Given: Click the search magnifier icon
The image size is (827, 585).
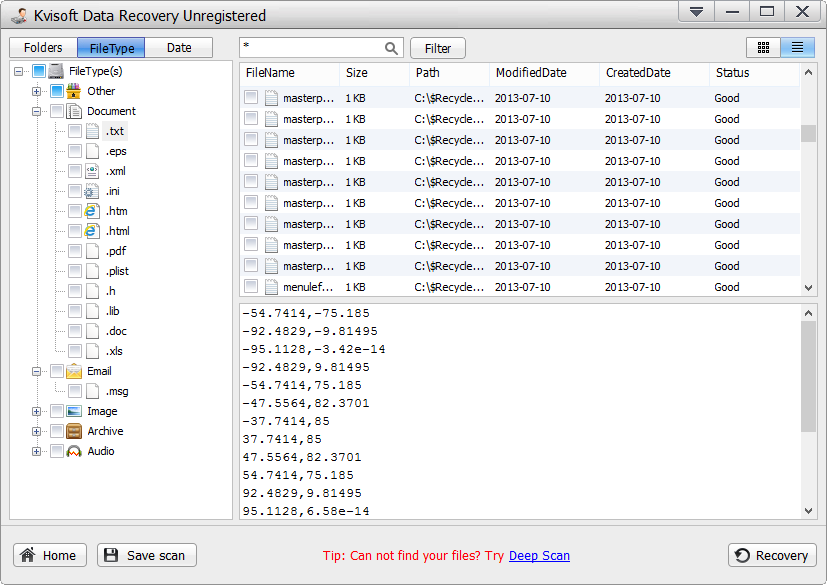Looking at the screenshot, I should pos(391,49).
